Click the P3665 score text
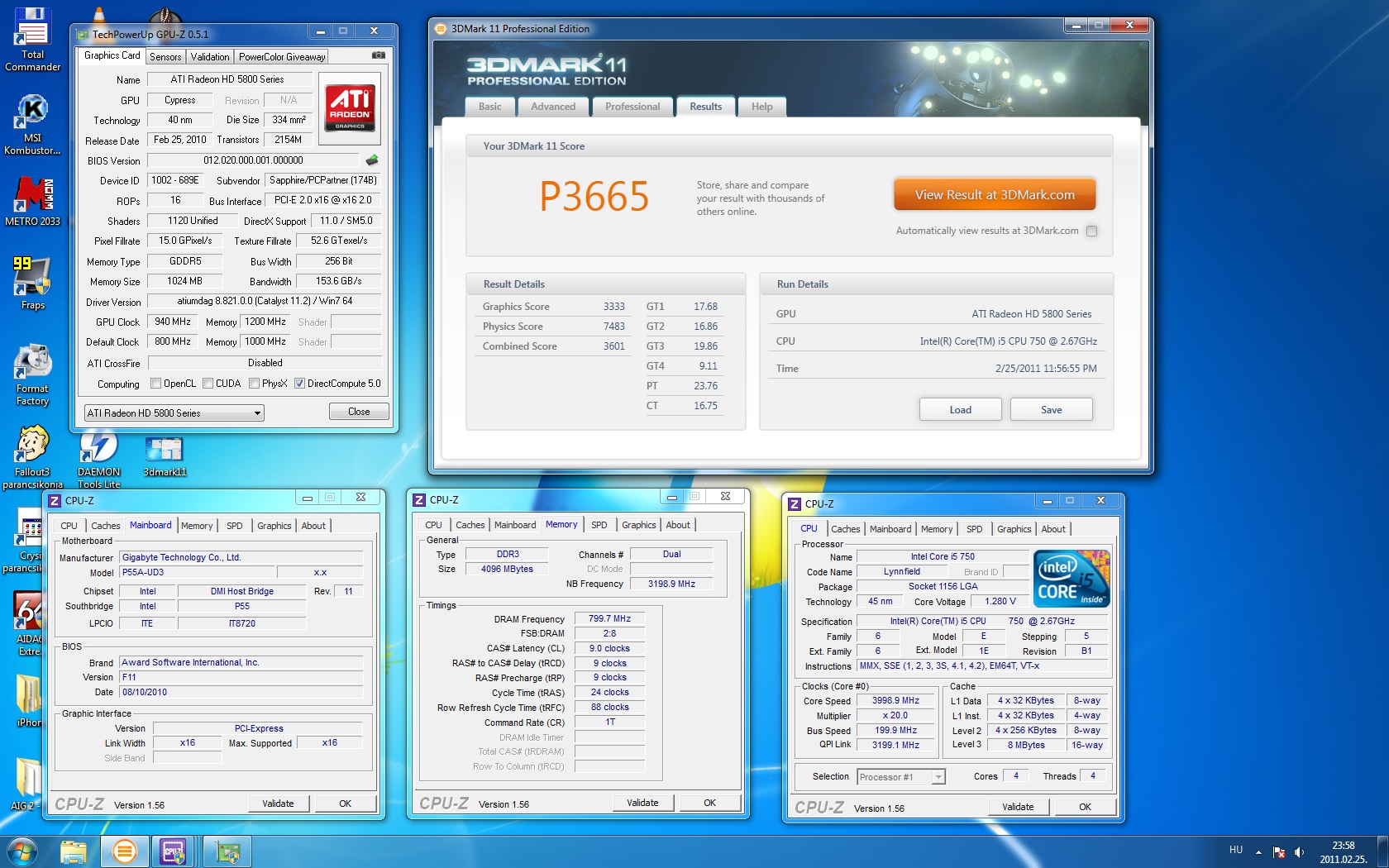The height and width of the screenshot is (868, 1389). [x=594, y=196]
